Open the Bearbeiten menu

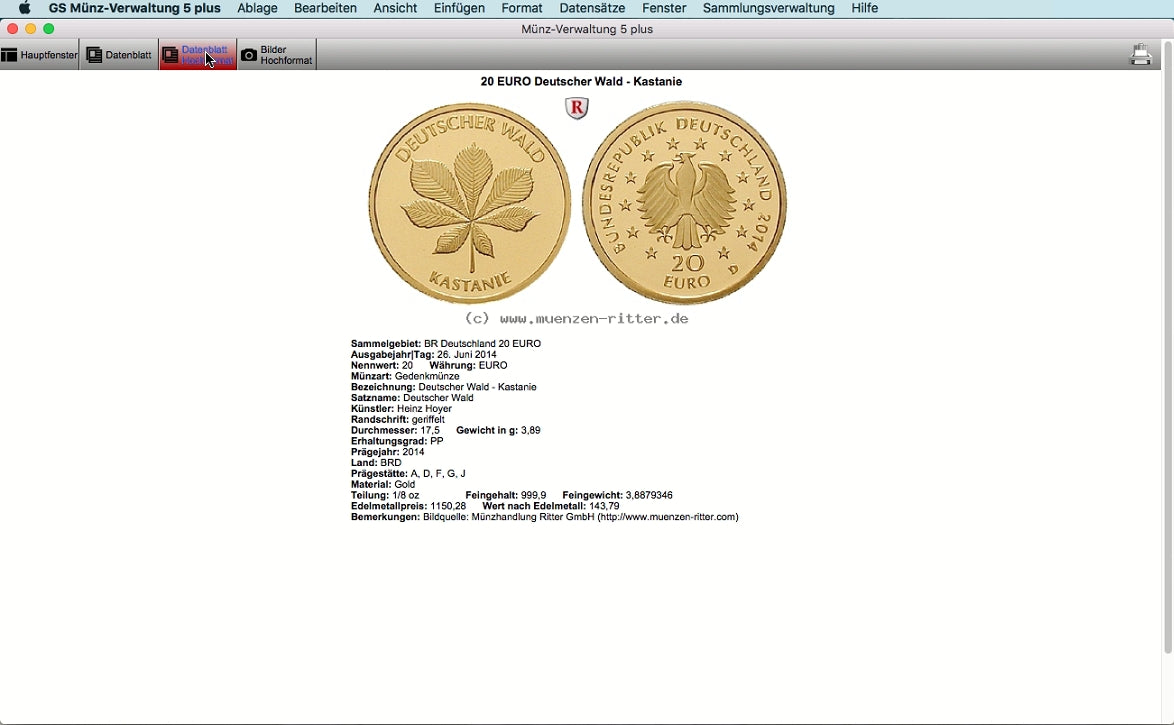pyautogui.click(x=325, y=8)
